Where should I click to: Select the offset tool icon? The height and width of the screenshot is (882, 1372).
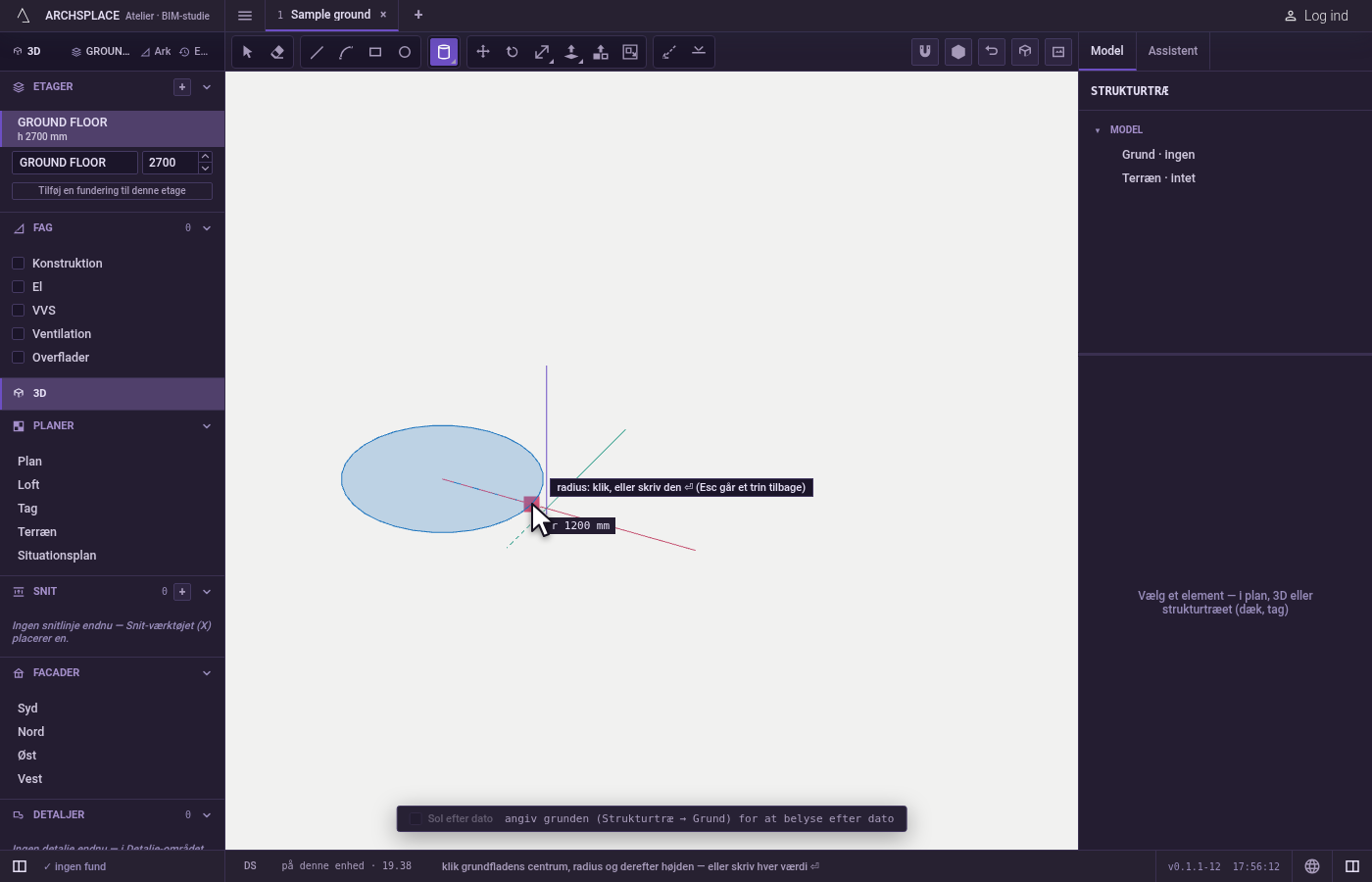[630, 52]
